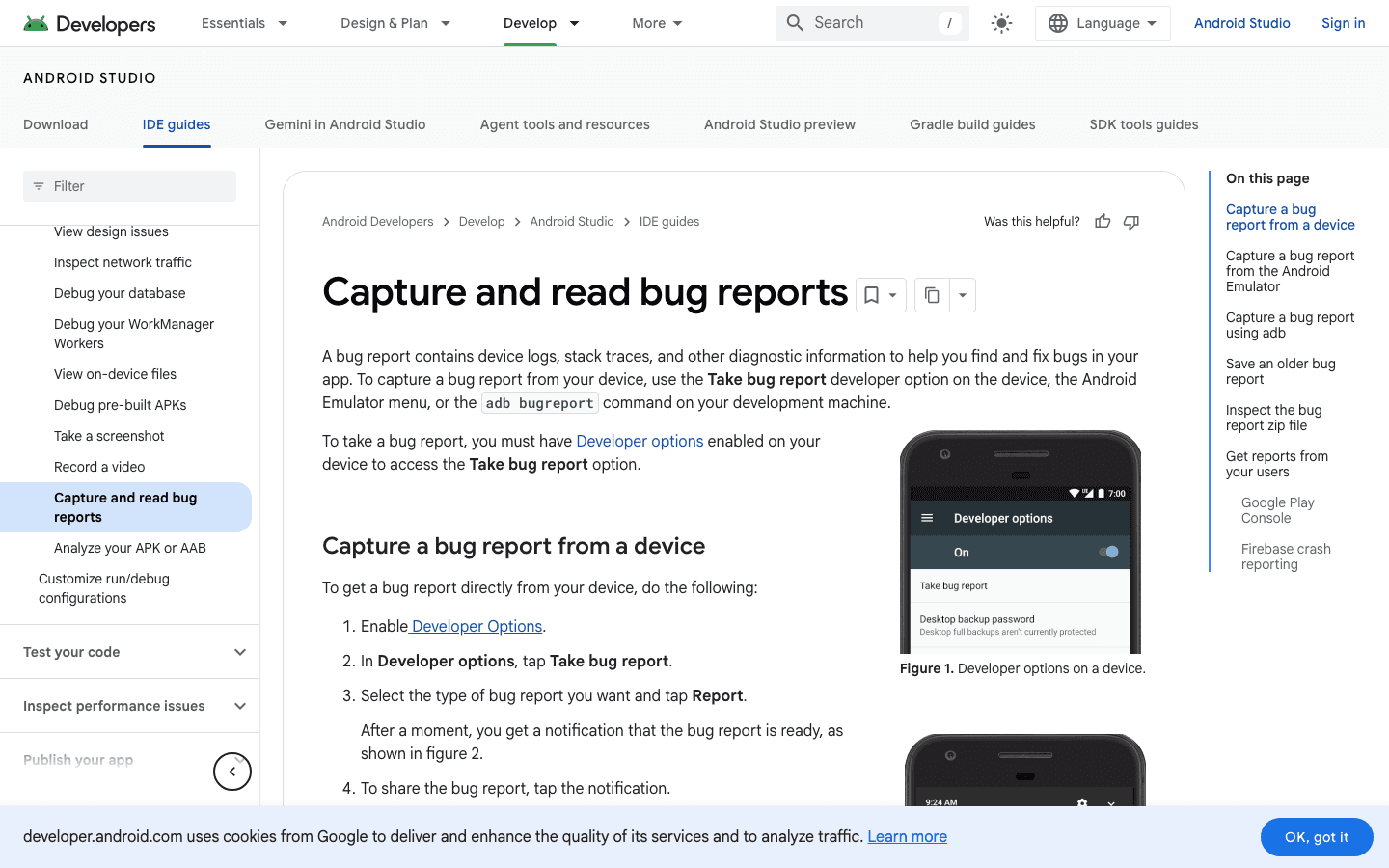1389x868 pixels.
Task: Open the site search icon
Action: pos(794,22)
